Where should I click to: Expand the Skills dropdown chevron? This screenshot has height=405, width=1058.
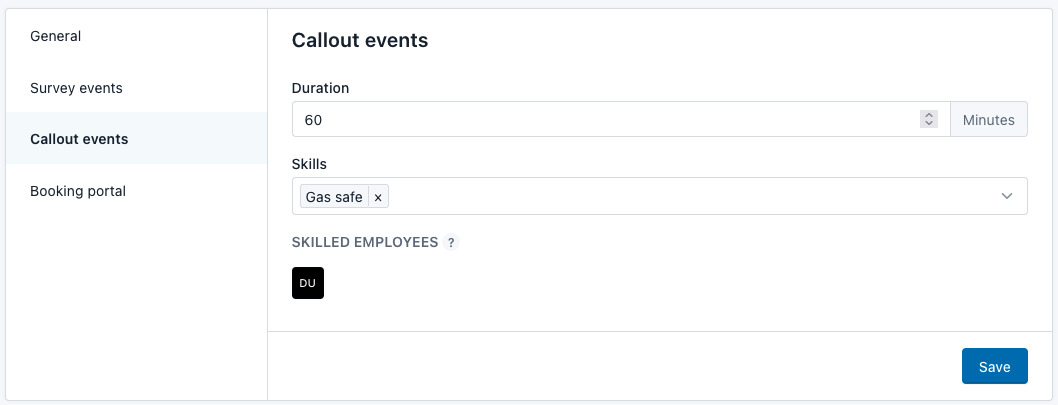point(1007,196)
